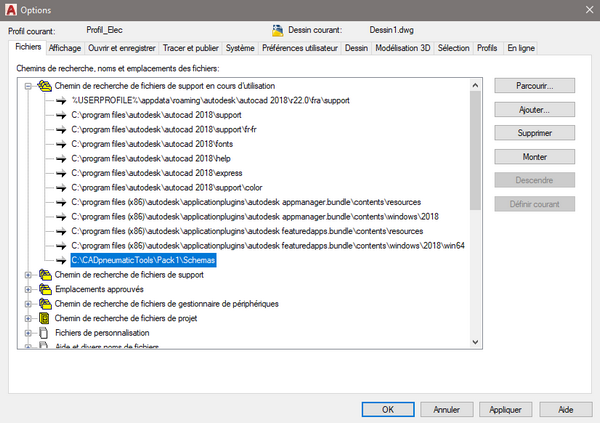Screen dimensions: 600x423
Task: Select highlighted C:\CADpneumaticTools\Pack1\Schemas path
Action: [x=143, y=260]
